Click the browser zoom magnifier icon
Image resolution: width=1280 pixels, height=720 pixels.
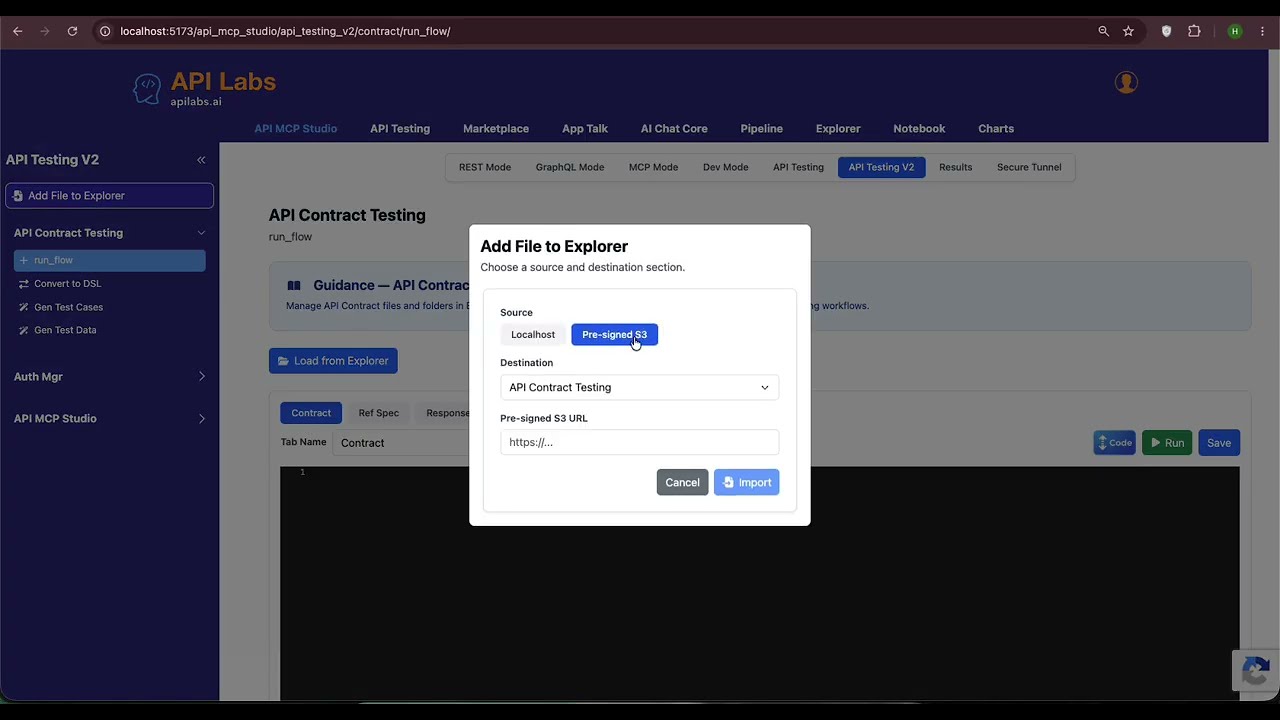[1104, 31]
